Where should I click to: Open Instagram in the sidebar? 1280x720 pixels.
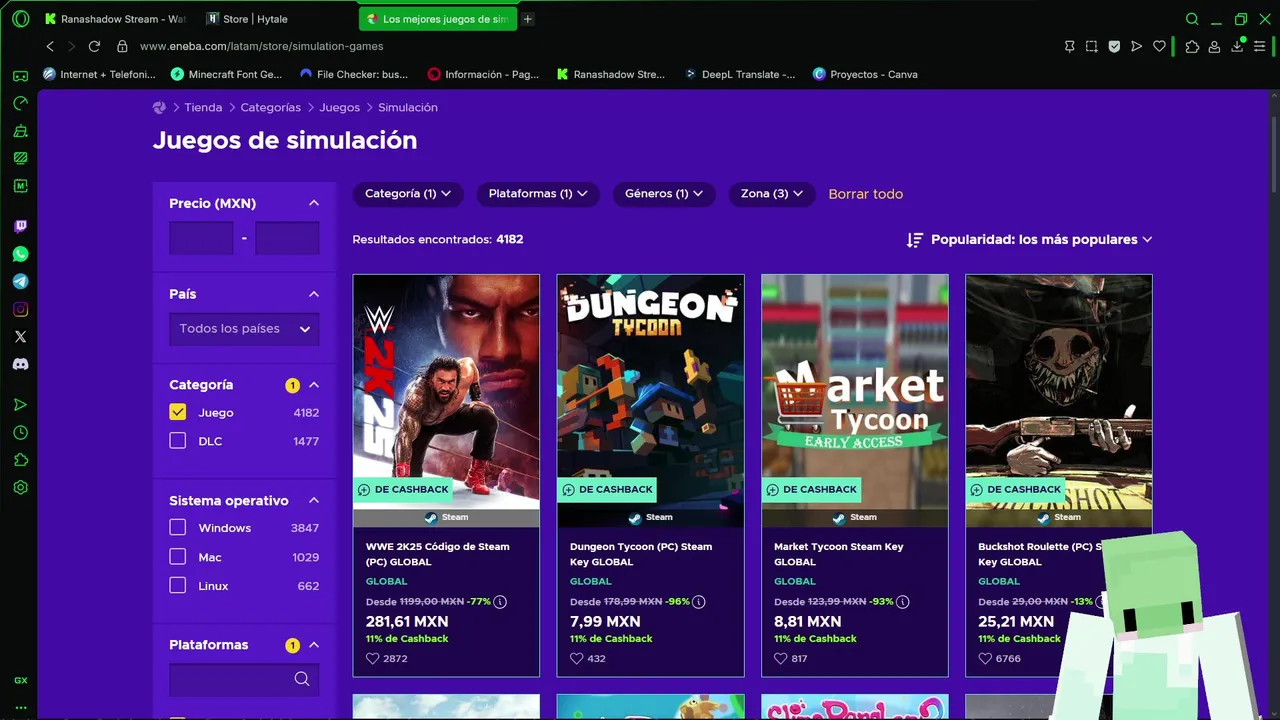[20, 309]
